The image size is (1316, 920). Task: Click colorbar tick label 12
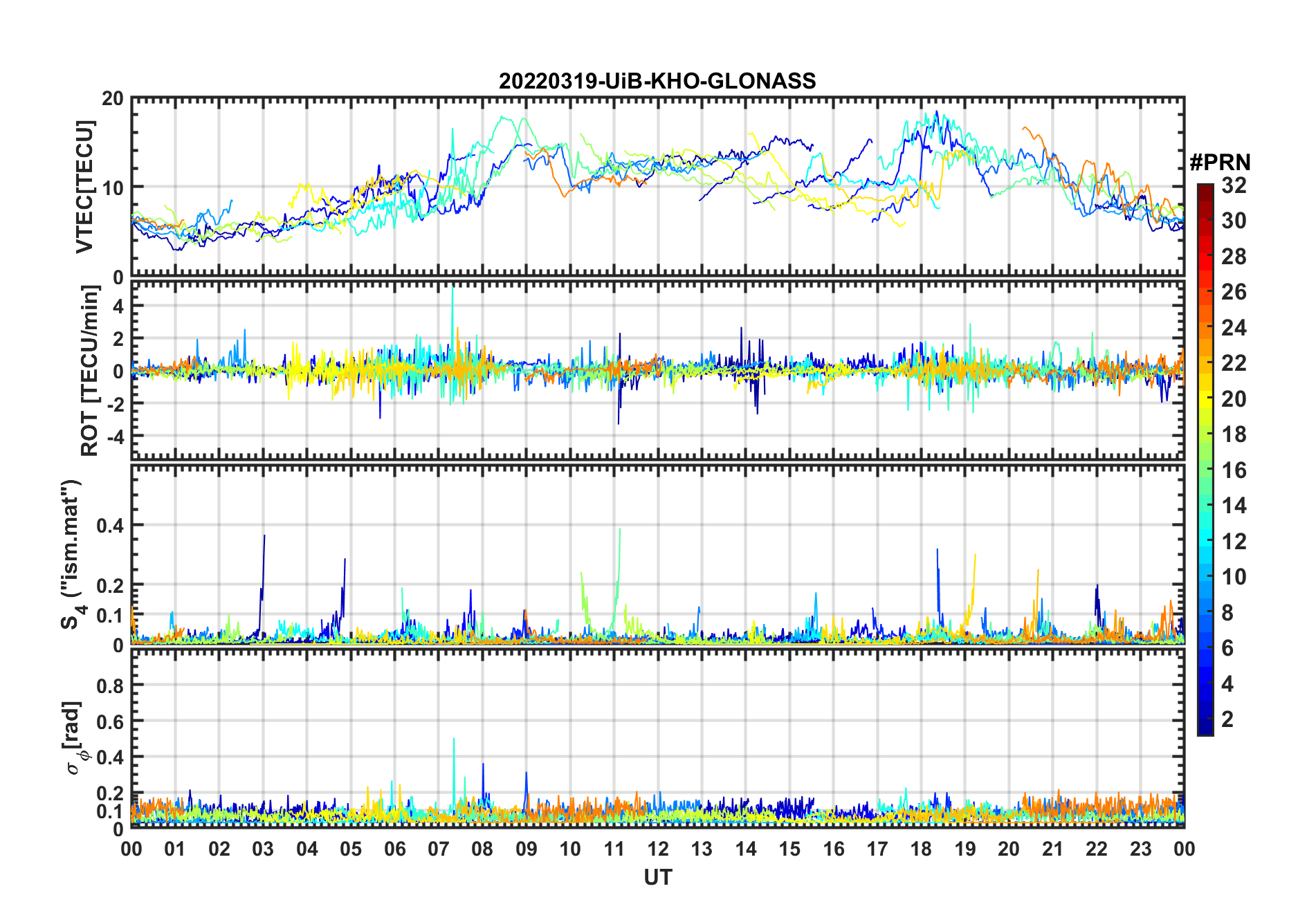(1234, 541)
